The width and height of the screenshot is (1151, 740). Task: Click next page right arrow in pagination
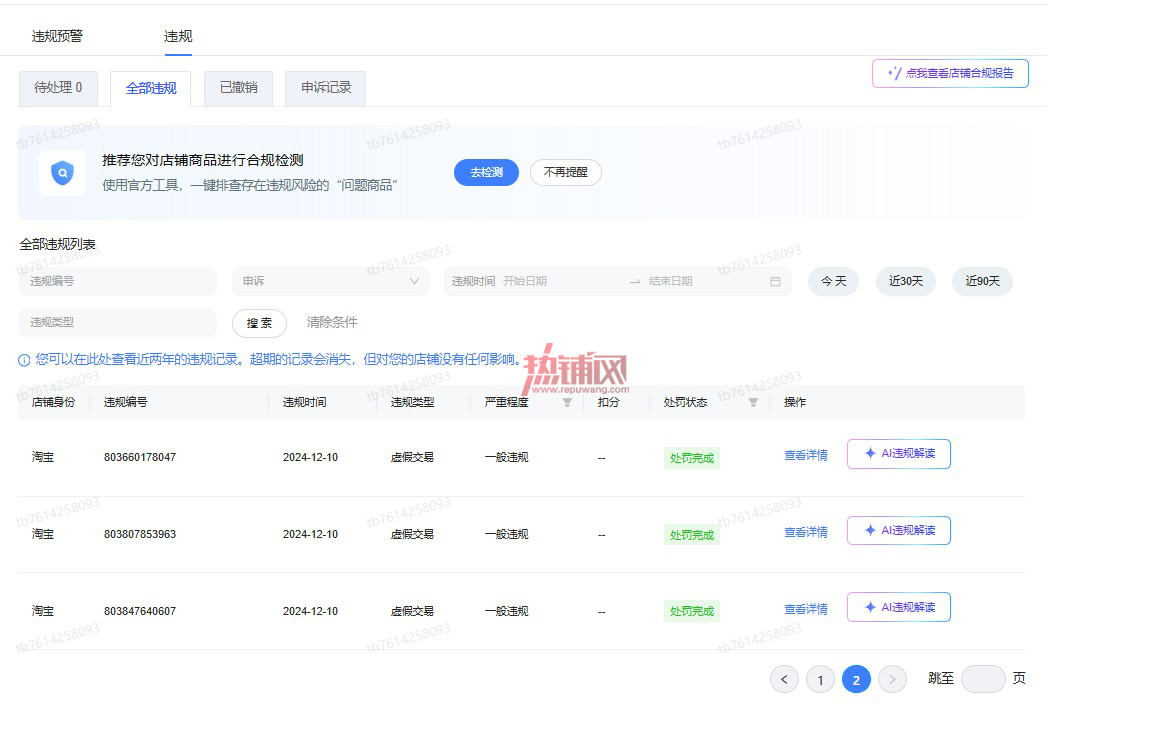click(892, 679)
